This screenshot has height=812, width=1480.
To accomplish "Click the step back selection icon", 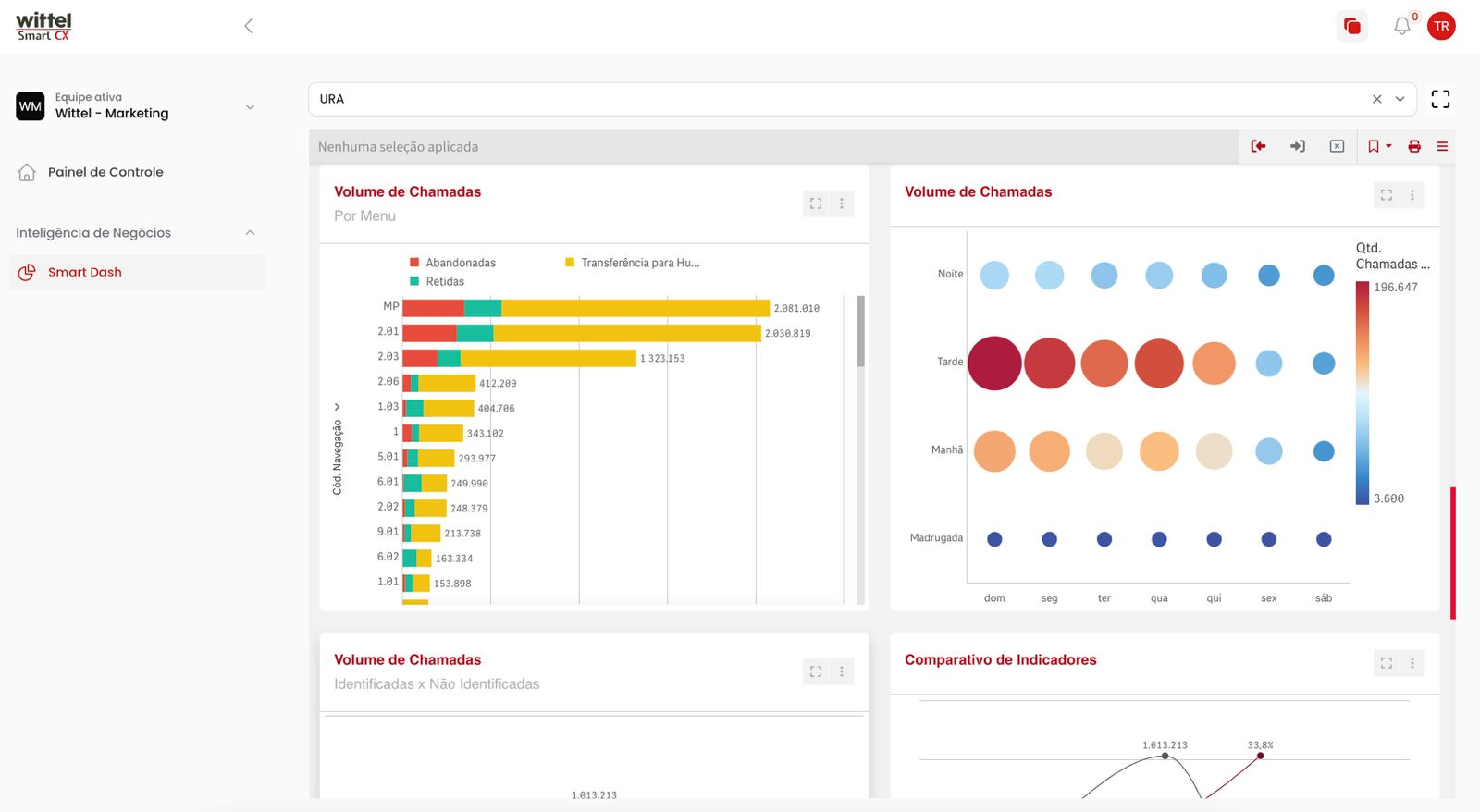I will point(1258,146).
